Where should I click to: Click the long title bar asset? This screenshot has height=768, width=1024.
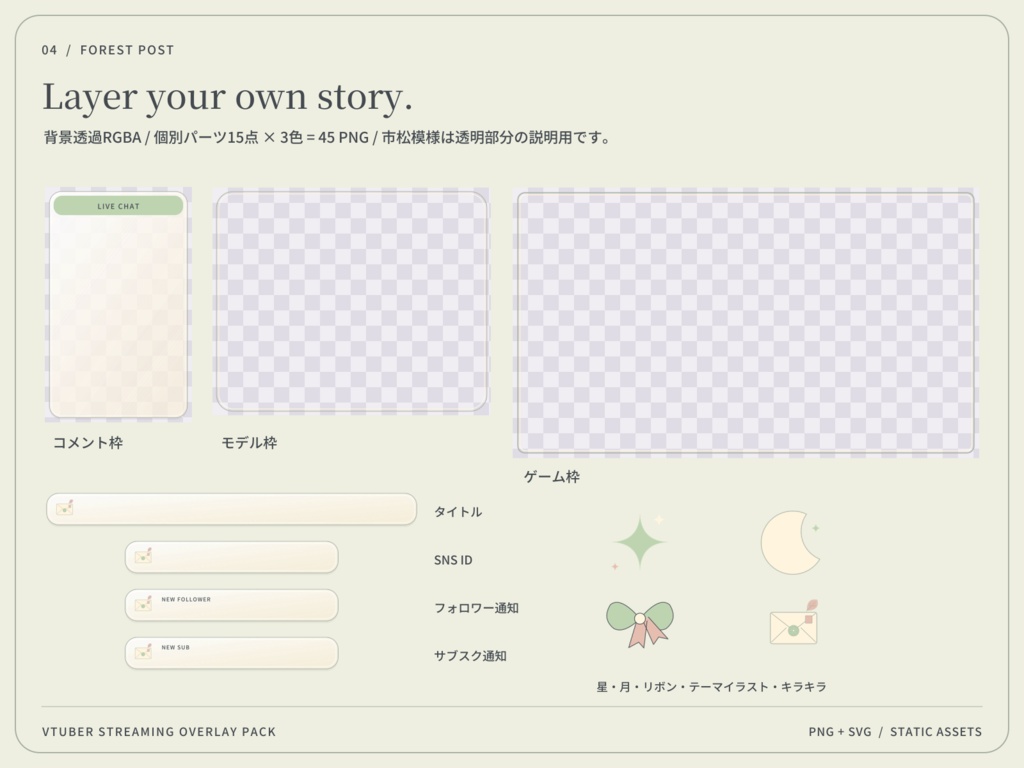coord(231,509)
